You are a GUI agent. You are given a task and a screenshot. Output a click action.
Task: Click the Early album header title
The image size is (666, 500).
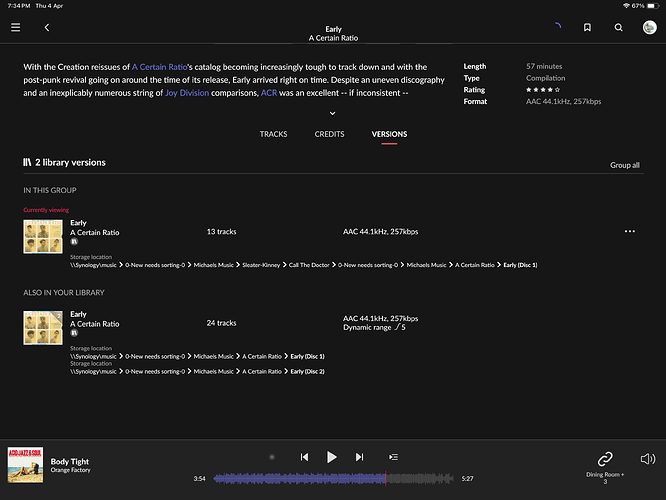pos(333,29)
